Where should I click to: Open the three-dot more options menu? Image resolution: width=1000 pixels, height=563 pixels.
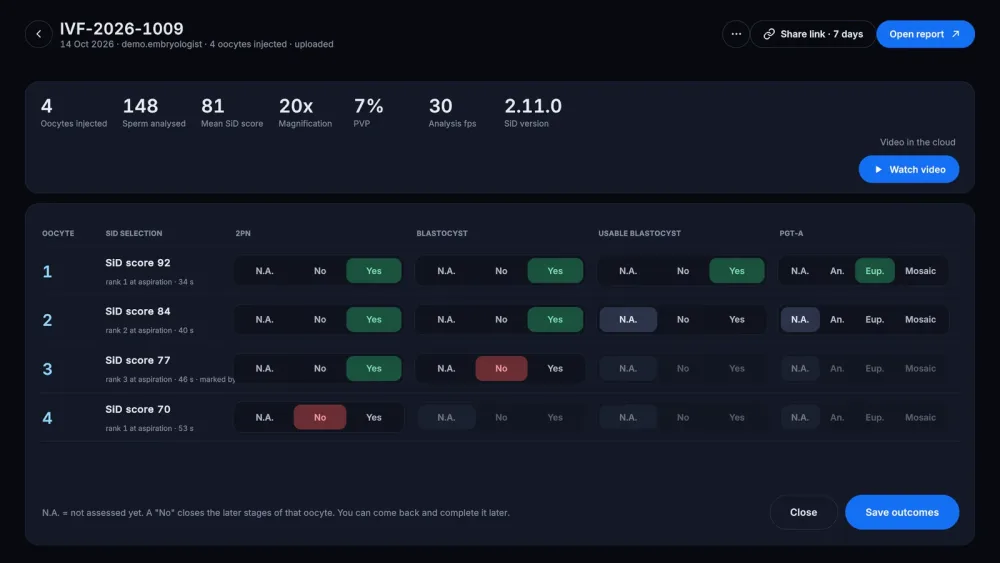coord(735,34)
